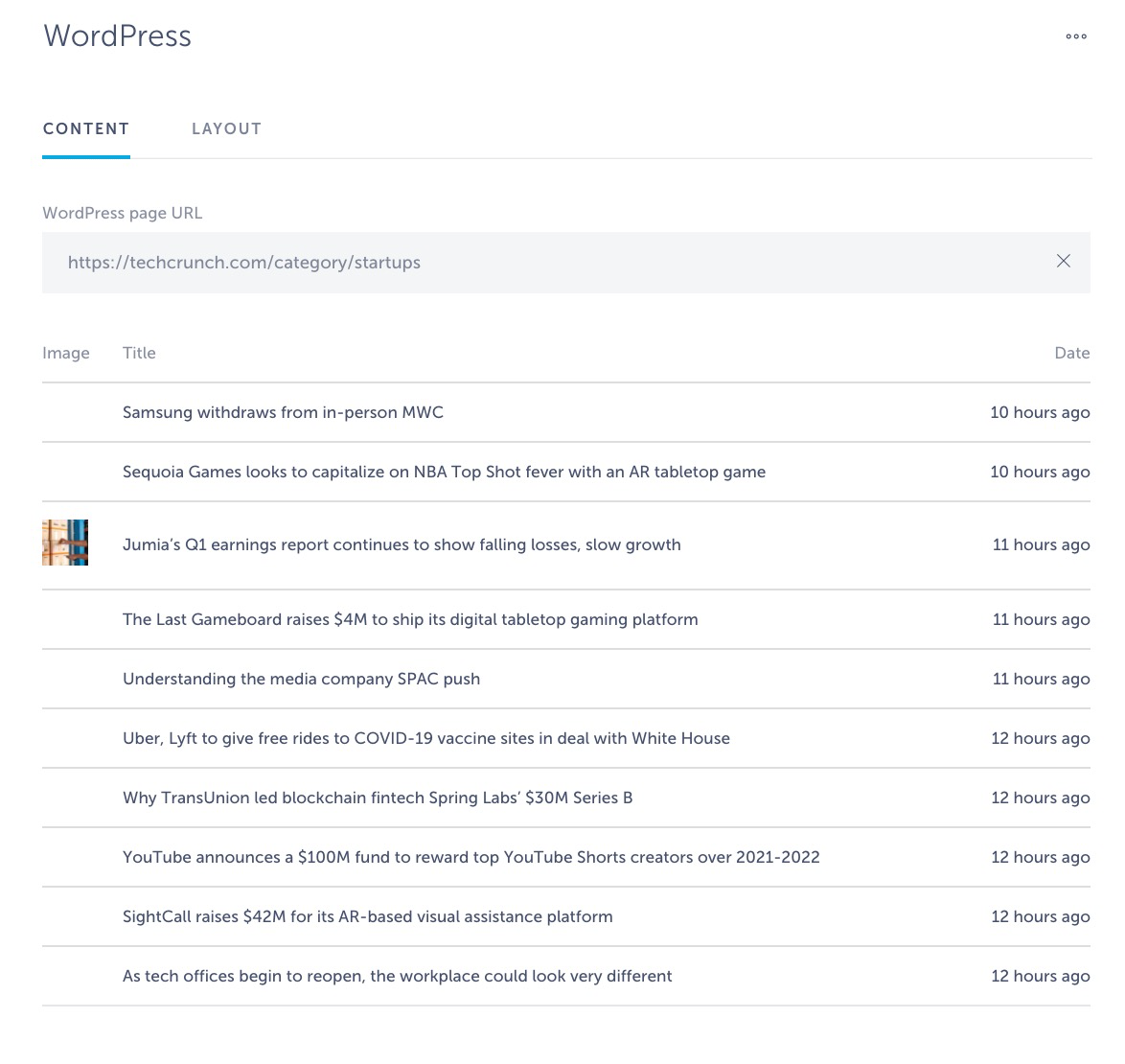
Task: Open the SightCall raises $42M article
Action: 368,916
